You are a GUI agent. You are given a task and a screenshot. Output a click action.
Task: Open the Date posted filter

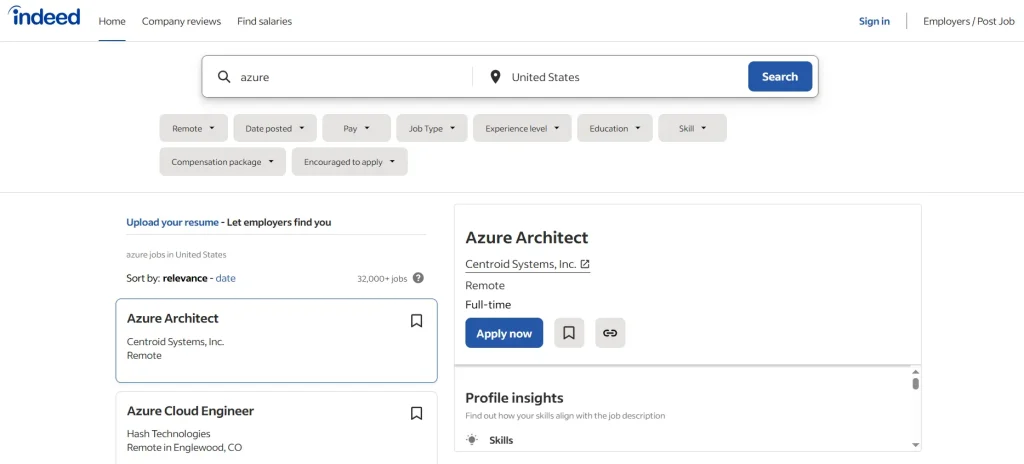tap(275, 128)
